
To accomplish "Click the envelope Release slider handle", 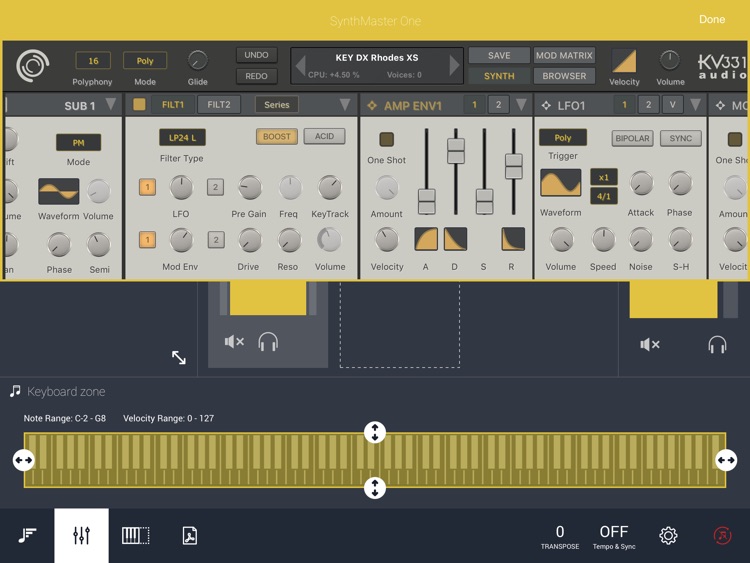I will click(514, 166).
